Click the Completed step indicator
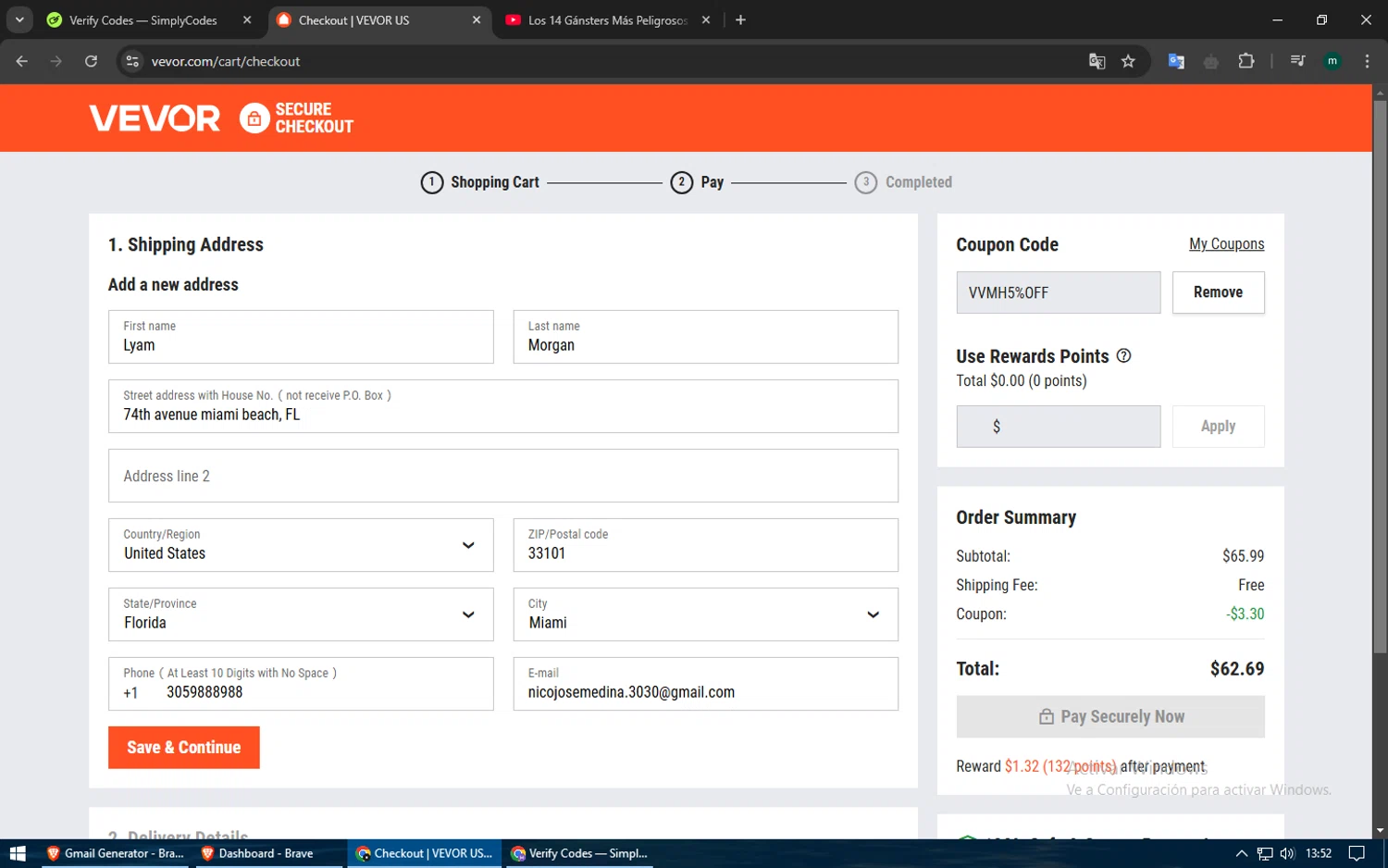Viewport: 1388px width, 868px height. [x=903, y=182]
